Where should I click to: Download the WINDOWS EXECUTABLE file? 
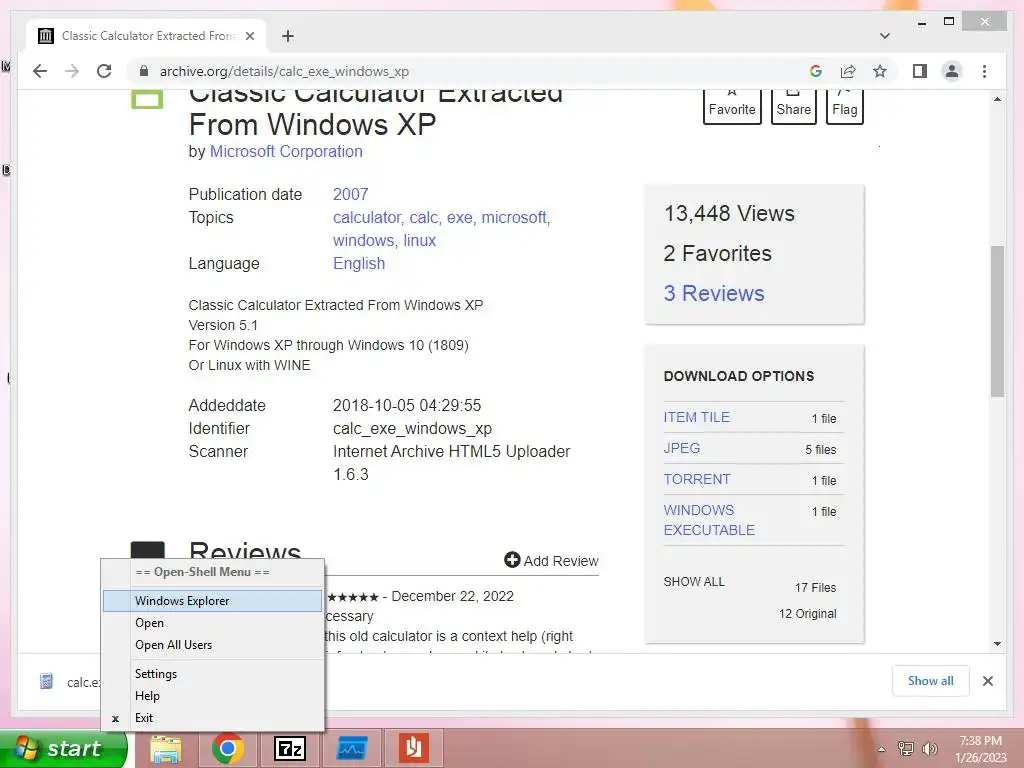[x=709, y=520]
